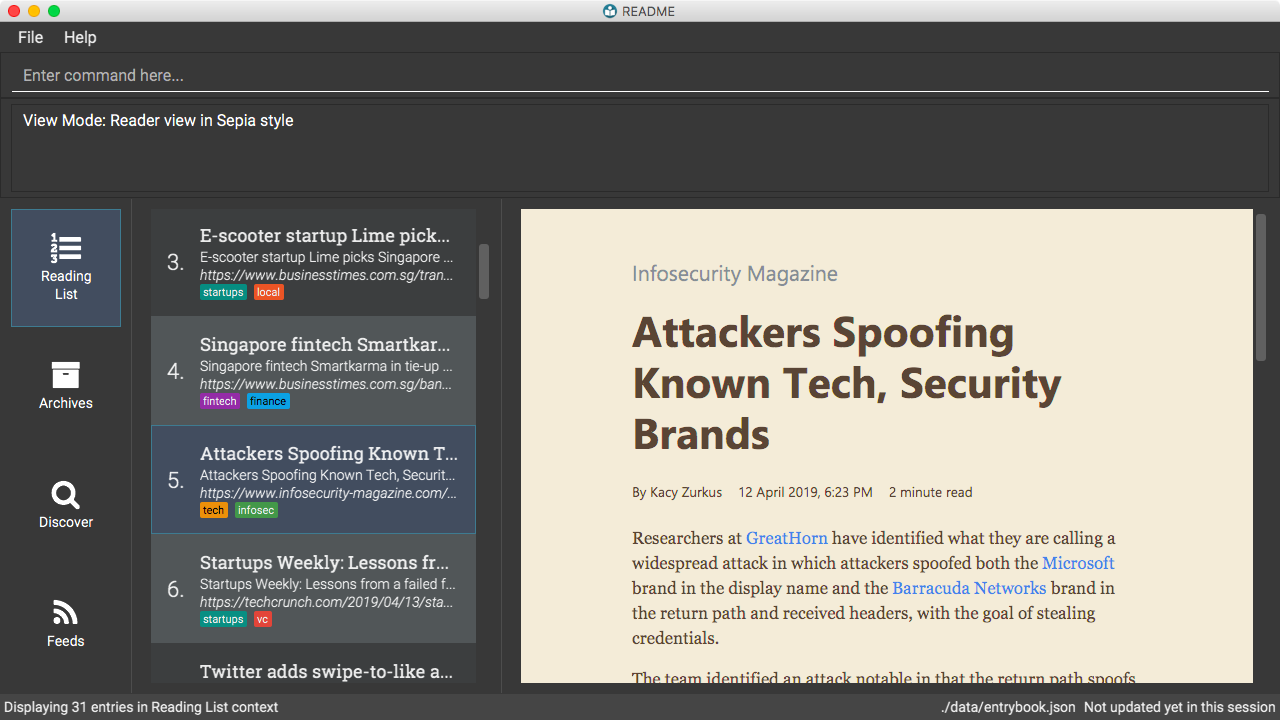The width and height of the screenshot is (1280, 720).
Task: Click the 'infosec' tag
Action: [x=256, y=510]
